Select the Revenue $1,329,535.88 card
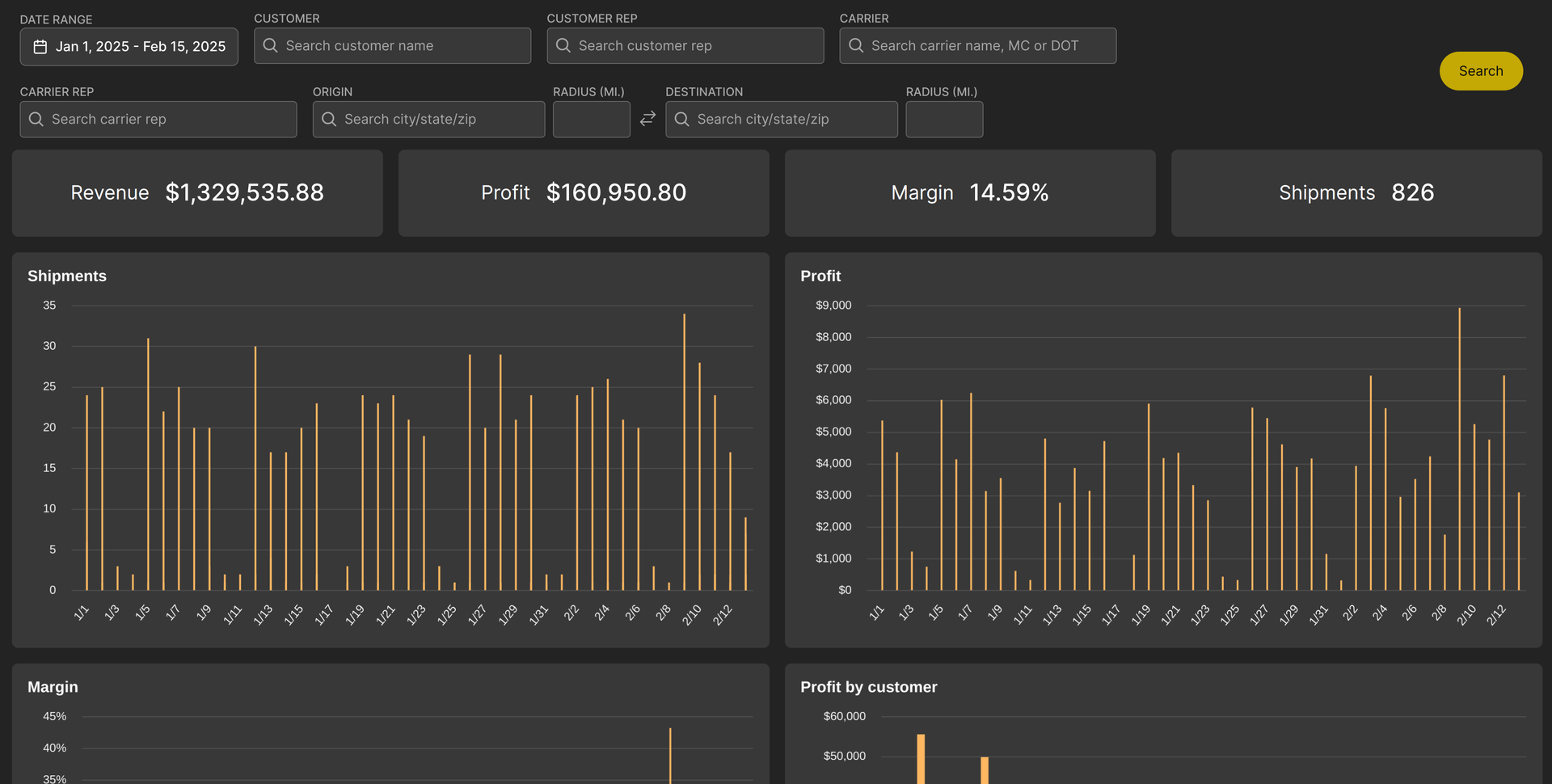Screen dimensions: 1552x784 197,193
